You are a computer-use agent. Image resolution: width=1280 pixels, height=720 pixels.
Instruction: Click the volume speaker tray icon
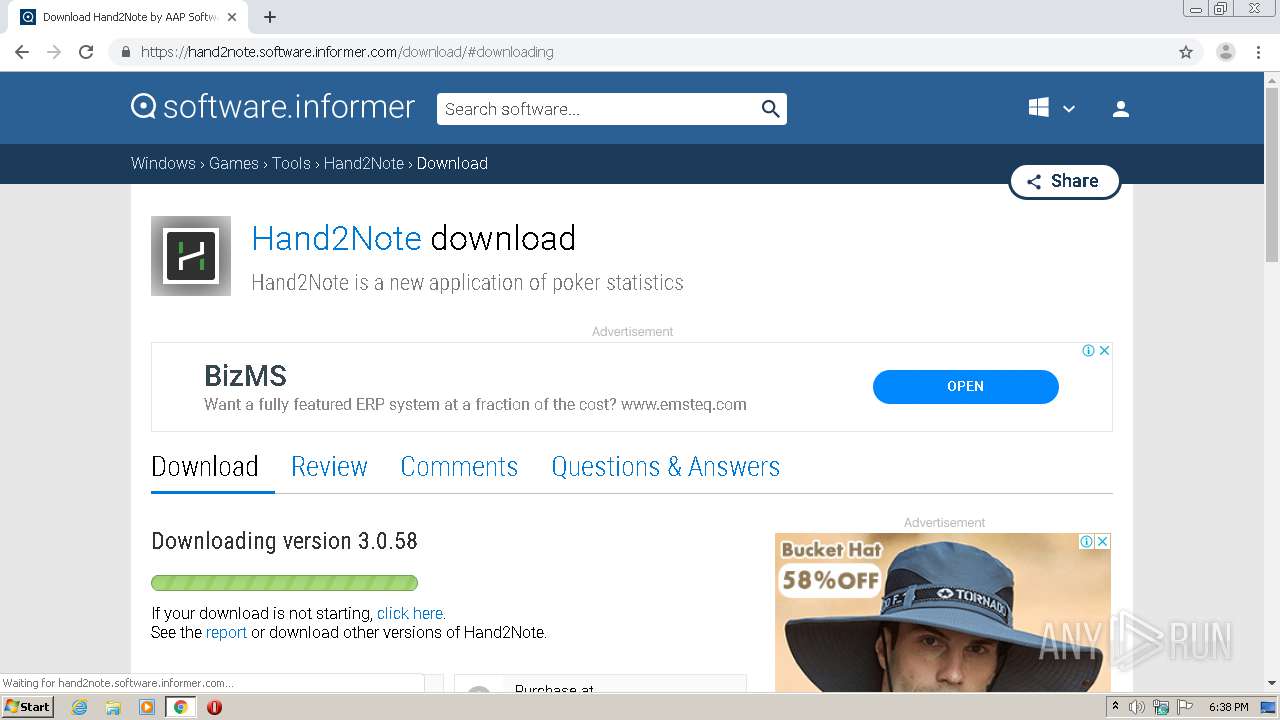pos(1137,707)
